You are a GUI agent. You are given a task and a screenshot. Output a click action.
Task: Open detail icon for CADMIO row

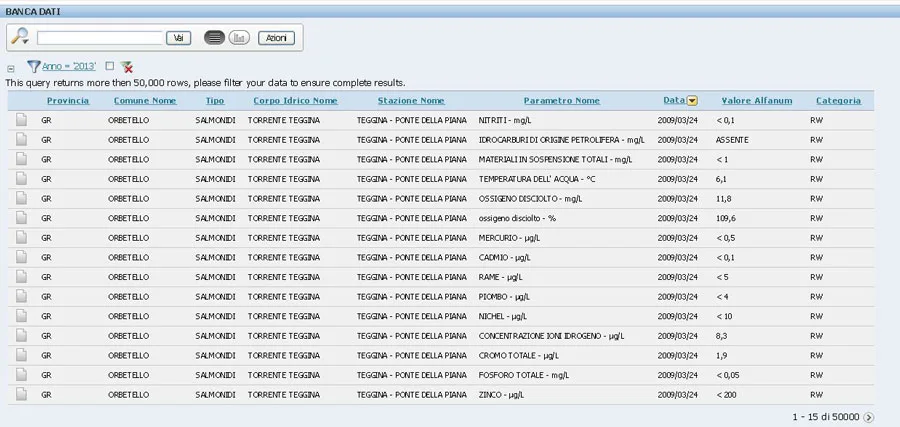tap(21, 257)
